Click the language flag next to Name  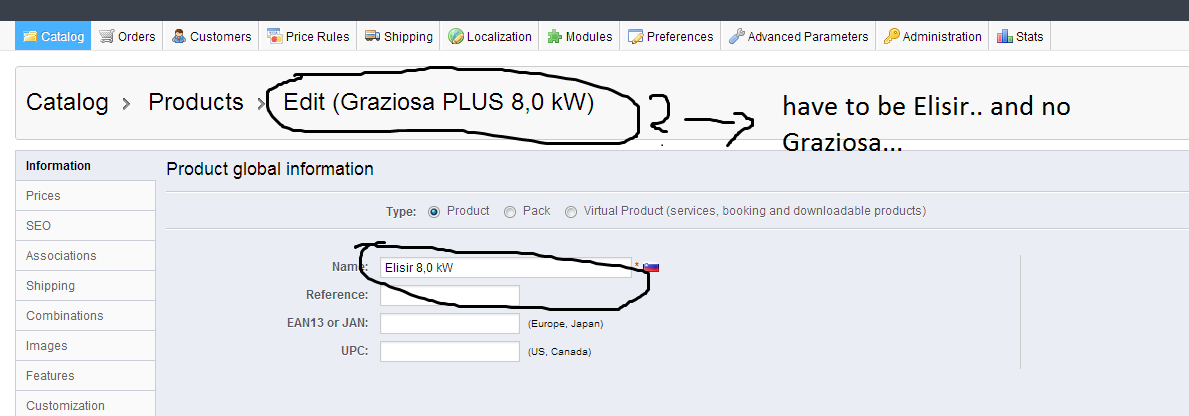point(652,267)
